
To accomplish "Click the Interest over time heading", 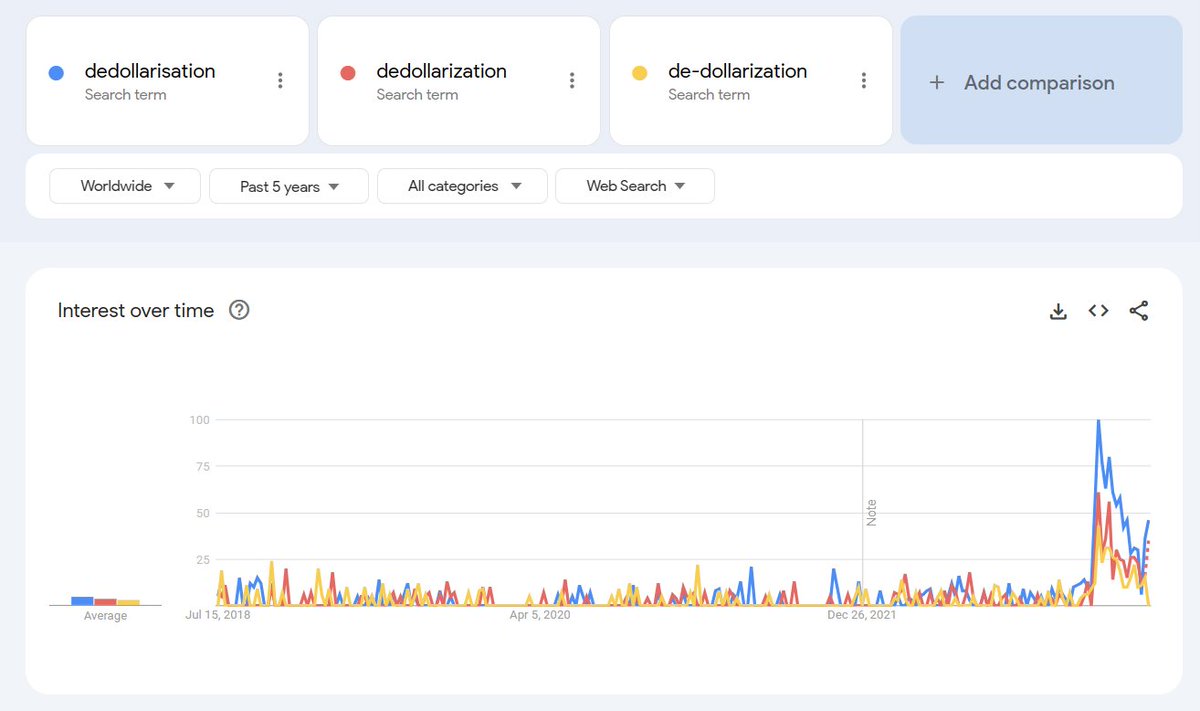I will (x=136, y=310).
